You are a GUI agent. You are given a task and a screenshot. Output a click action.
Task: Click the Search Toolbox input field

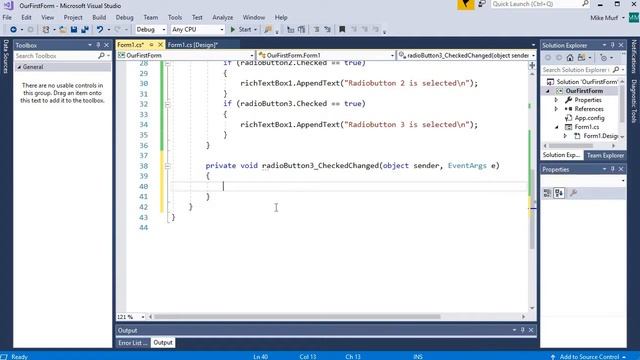pos(56,56)
